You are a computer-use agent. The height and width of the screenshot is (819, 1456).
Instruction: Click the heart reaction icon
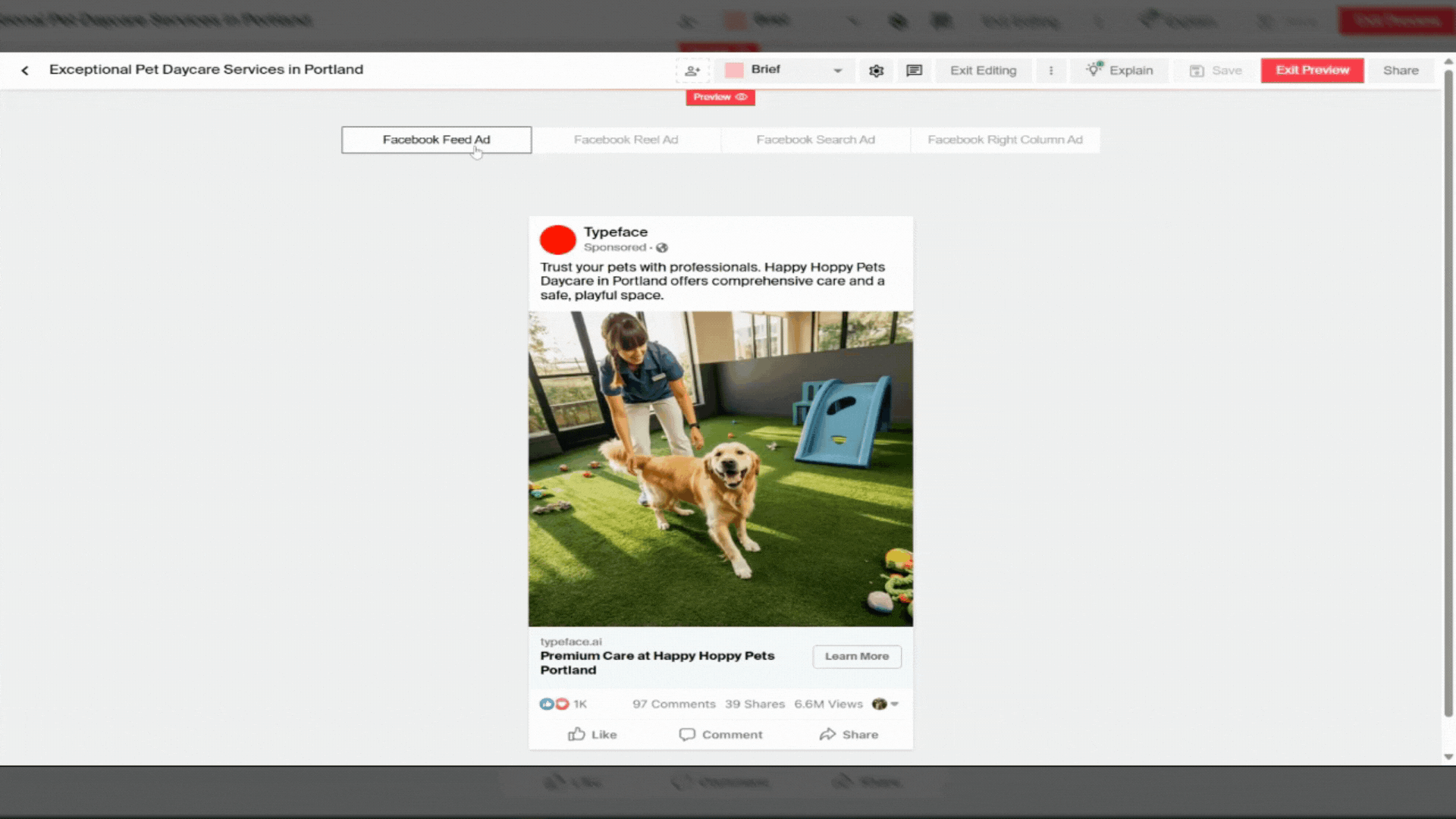563,704
